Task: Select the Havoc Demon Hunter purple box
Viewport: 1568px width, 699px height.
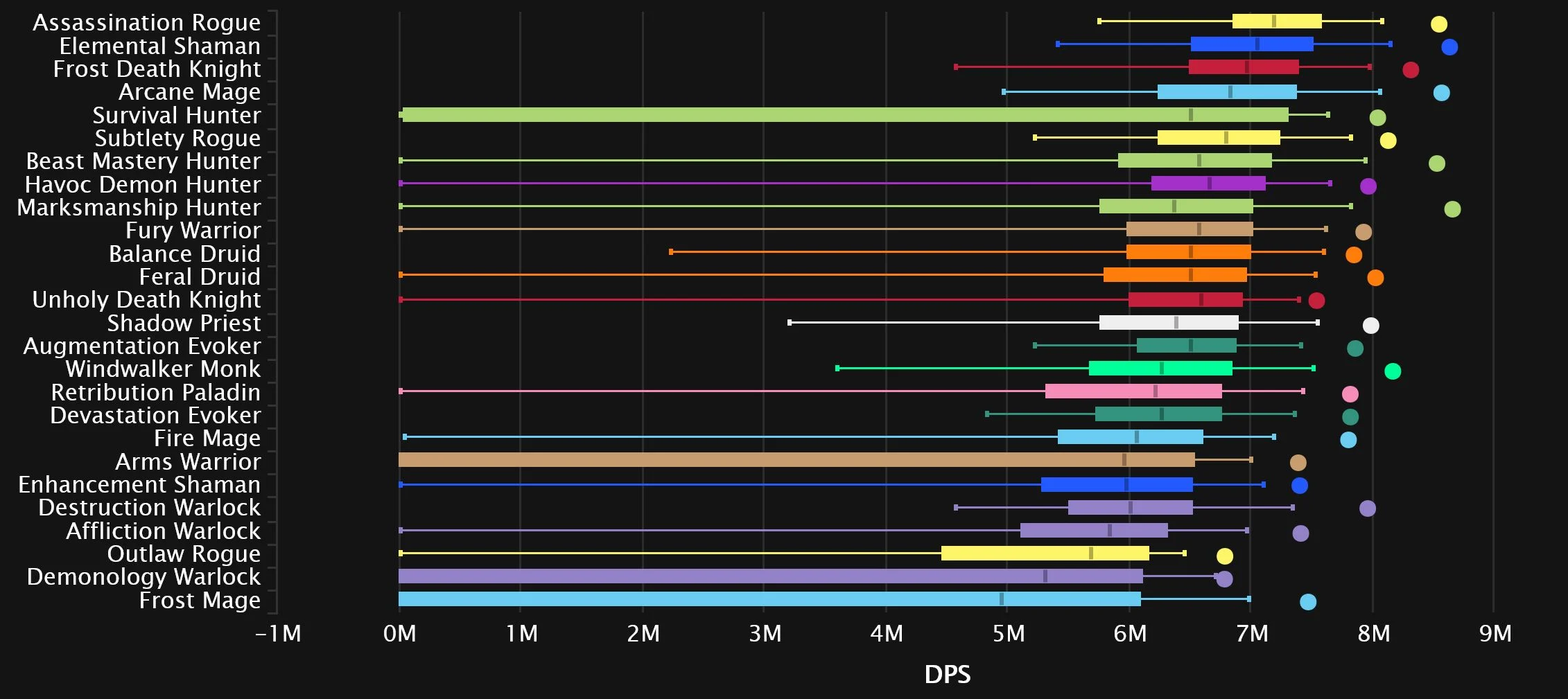Action: pos(1208,184)
